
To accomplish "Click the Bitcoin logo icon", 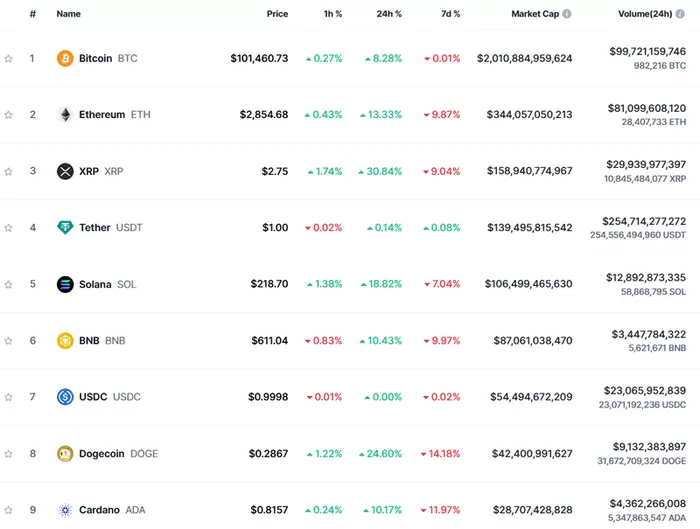I will click(65, 58).
